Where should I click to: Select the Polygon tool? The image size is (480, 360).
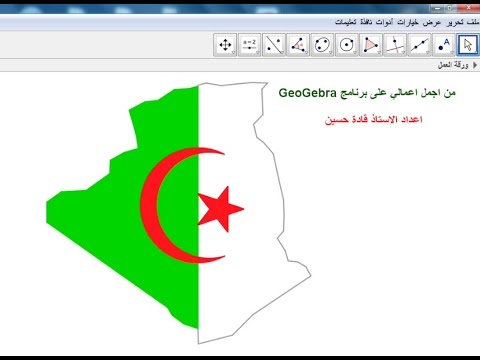tap(371, 45)
